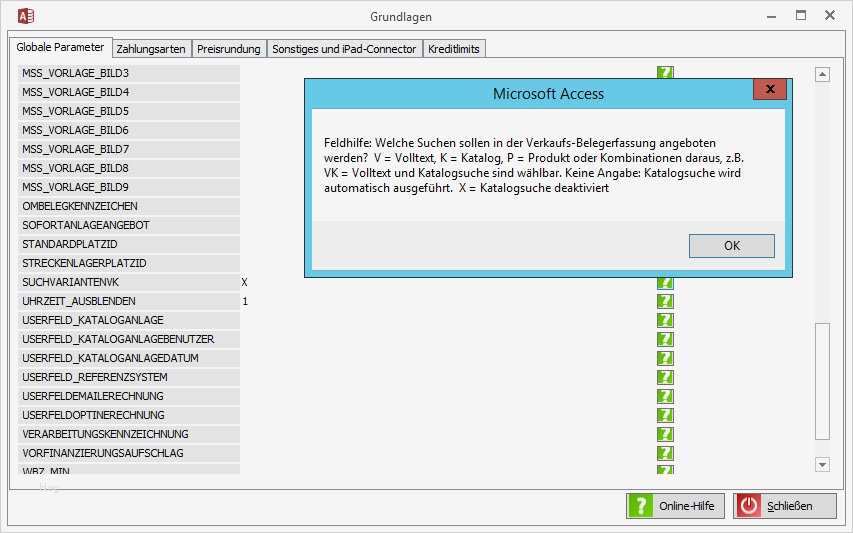Image resolution: width=853 pixels, height=533 pixels.
Task: Select the MSS_VORLAGE_BILD8 parameter name
Action: click(129, 168)
